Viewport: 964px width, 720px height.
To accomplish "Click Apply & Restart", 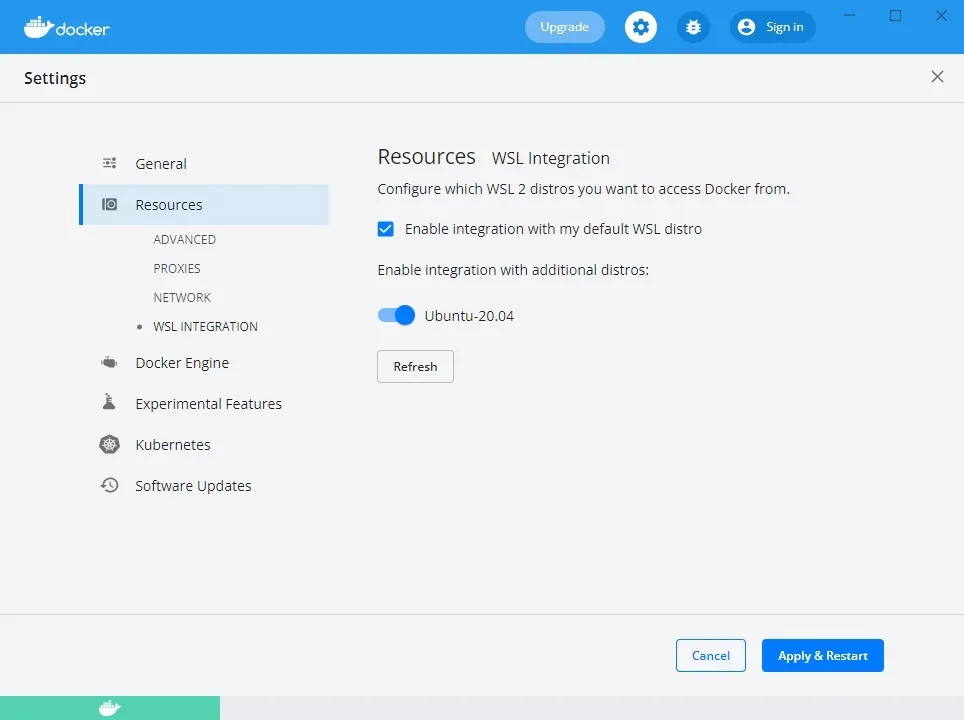I will (x=823, y=655).
